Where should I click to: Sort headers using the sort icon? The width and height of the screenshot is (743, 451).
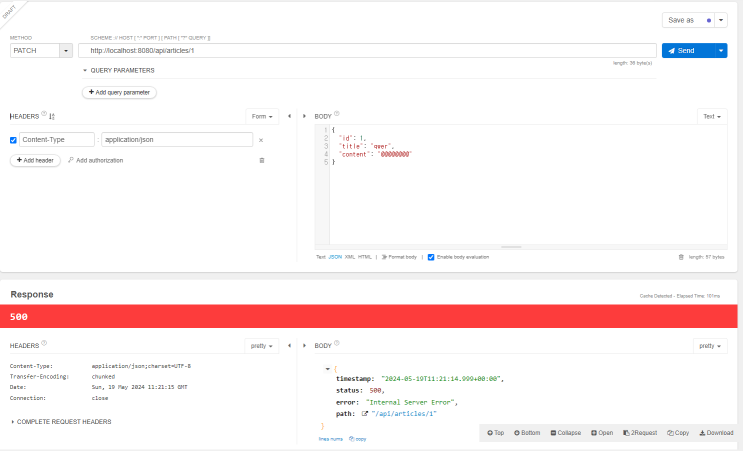tap(52, 116)
